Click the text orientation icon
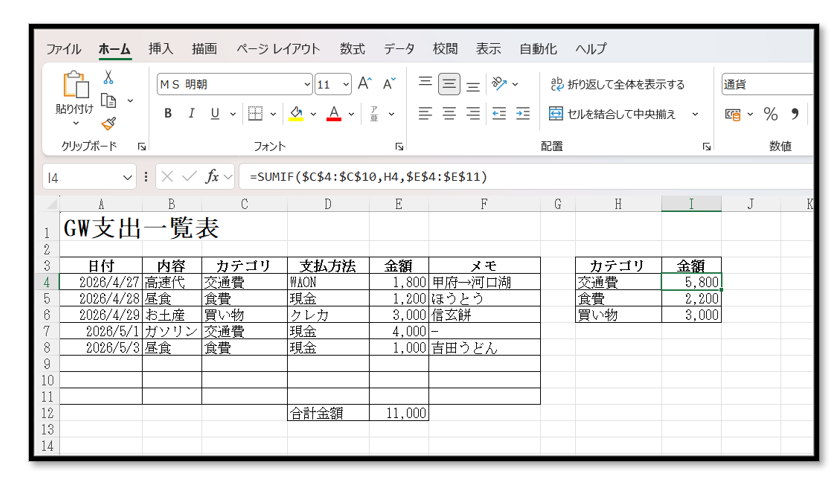The image size is (832, 479). (x=499, y=83)
